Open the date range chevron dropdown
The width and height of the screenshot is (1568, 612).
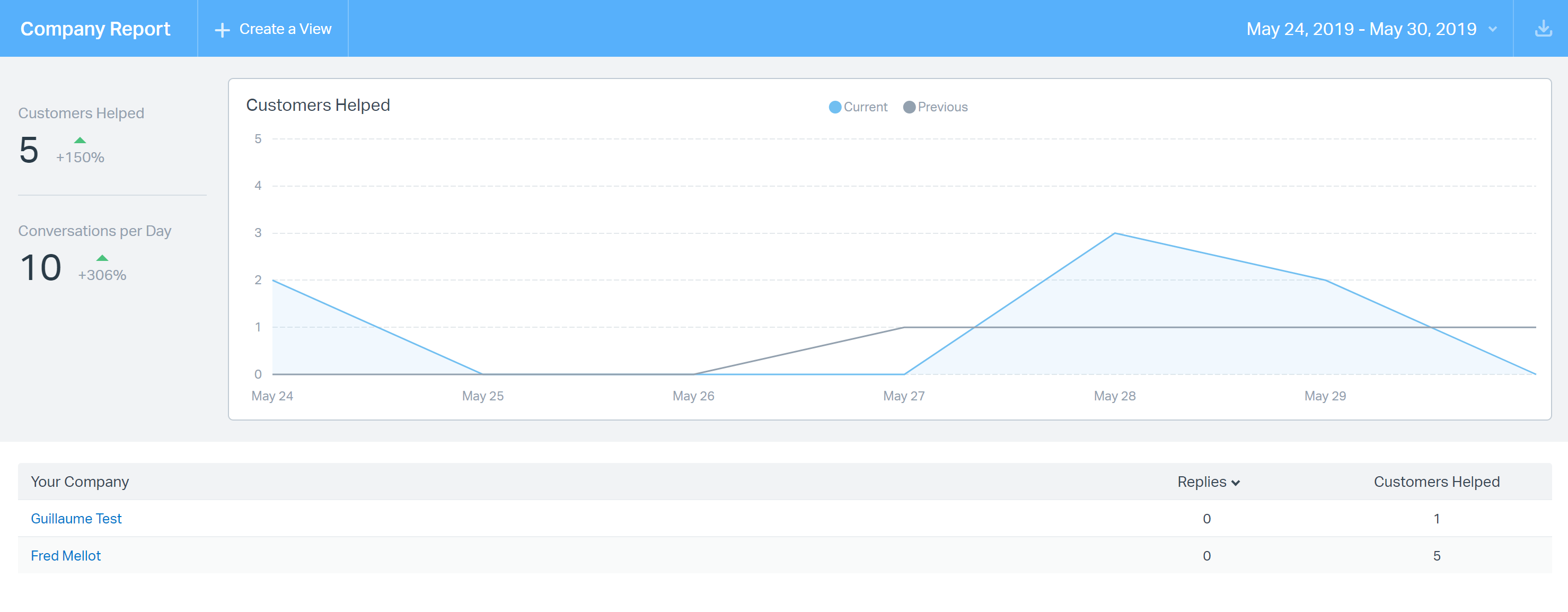pos(1493,29)
